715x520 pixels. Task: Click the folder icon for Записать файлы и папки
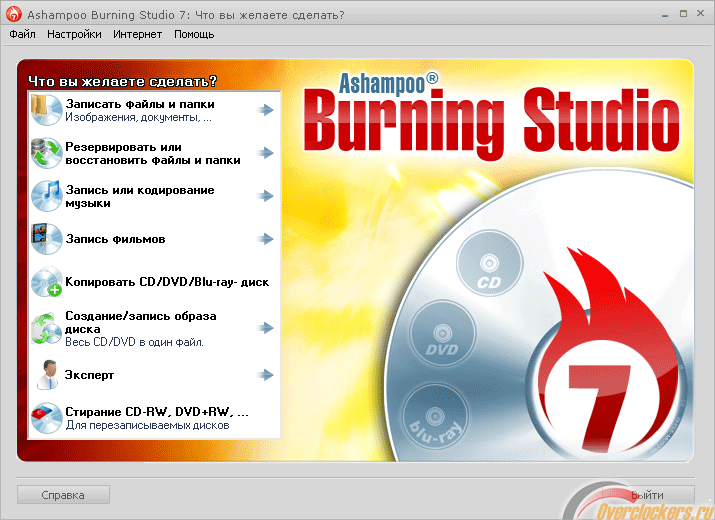tap(46, 110)
